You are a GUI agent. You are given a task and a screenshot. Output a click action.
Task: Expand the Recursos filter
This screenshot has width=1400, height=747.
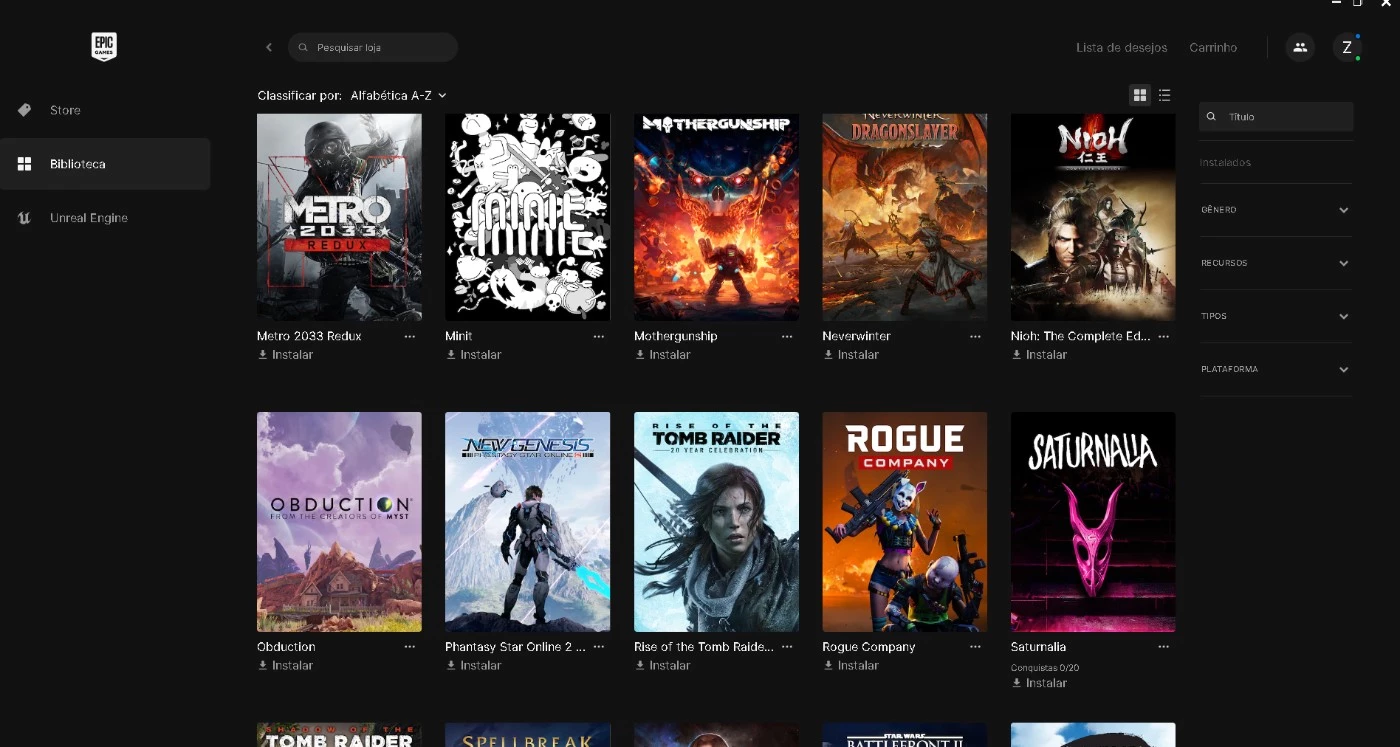pos(1276,263)
